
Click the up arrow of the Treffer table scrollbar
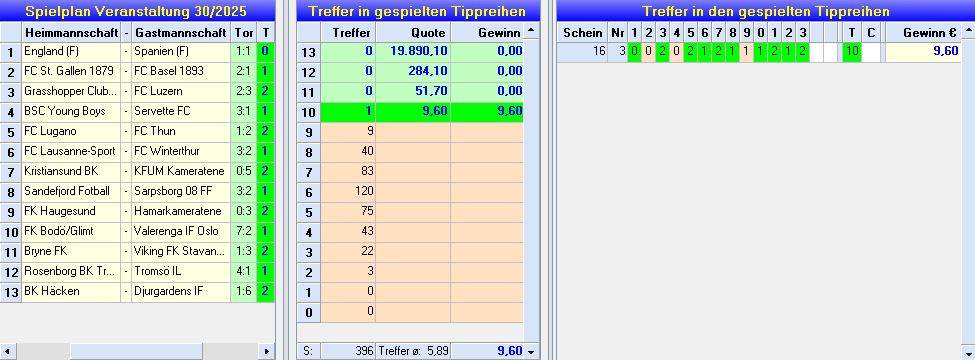[530, 31]
